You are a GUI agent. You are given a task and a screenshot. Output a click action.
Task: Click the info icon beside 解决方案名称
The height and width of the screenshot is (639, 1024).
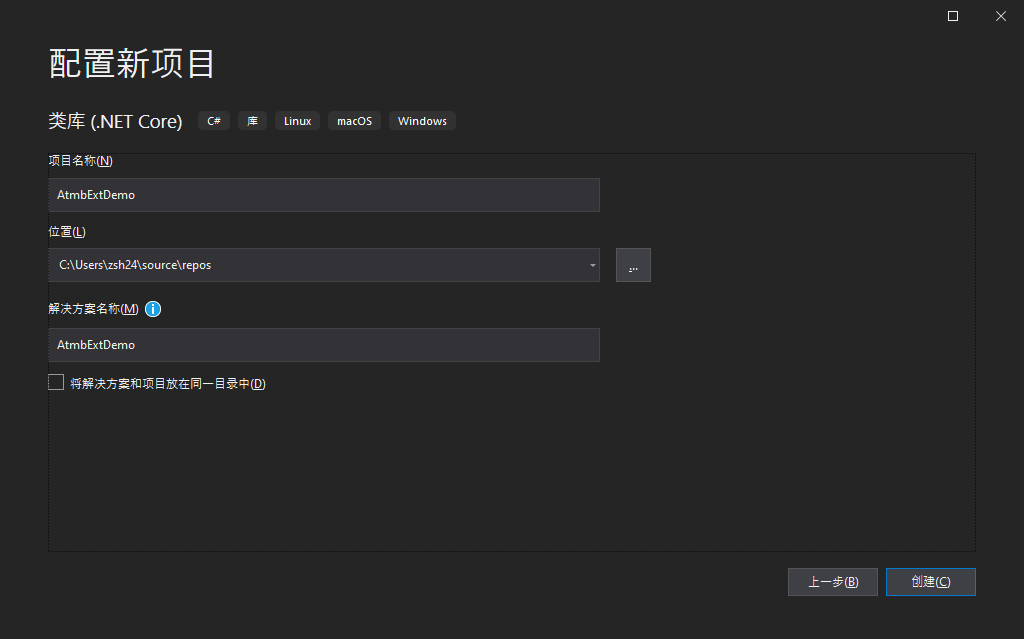coord(153,309)
